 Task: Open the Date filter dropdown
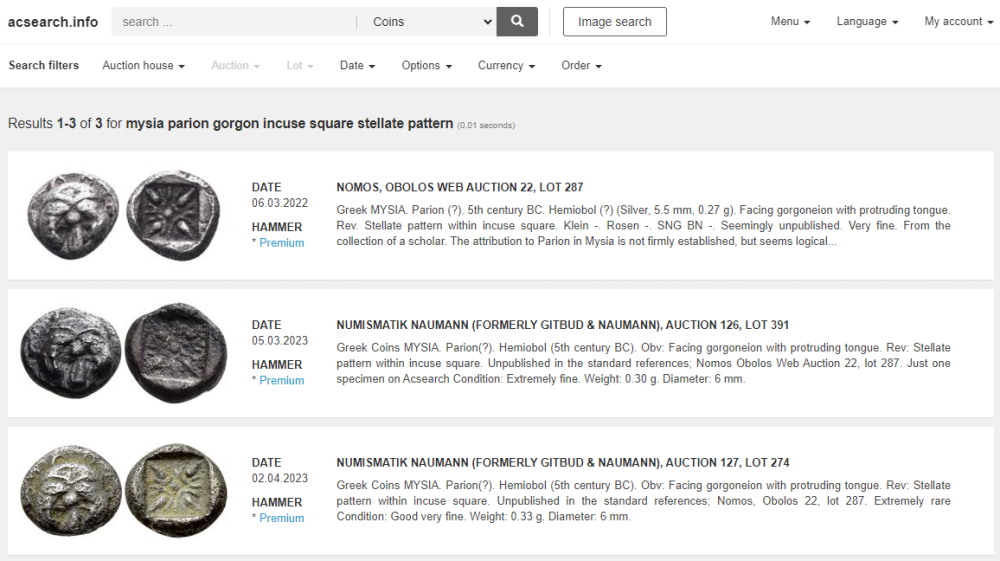pyautogui.click(x=357, y=65)
